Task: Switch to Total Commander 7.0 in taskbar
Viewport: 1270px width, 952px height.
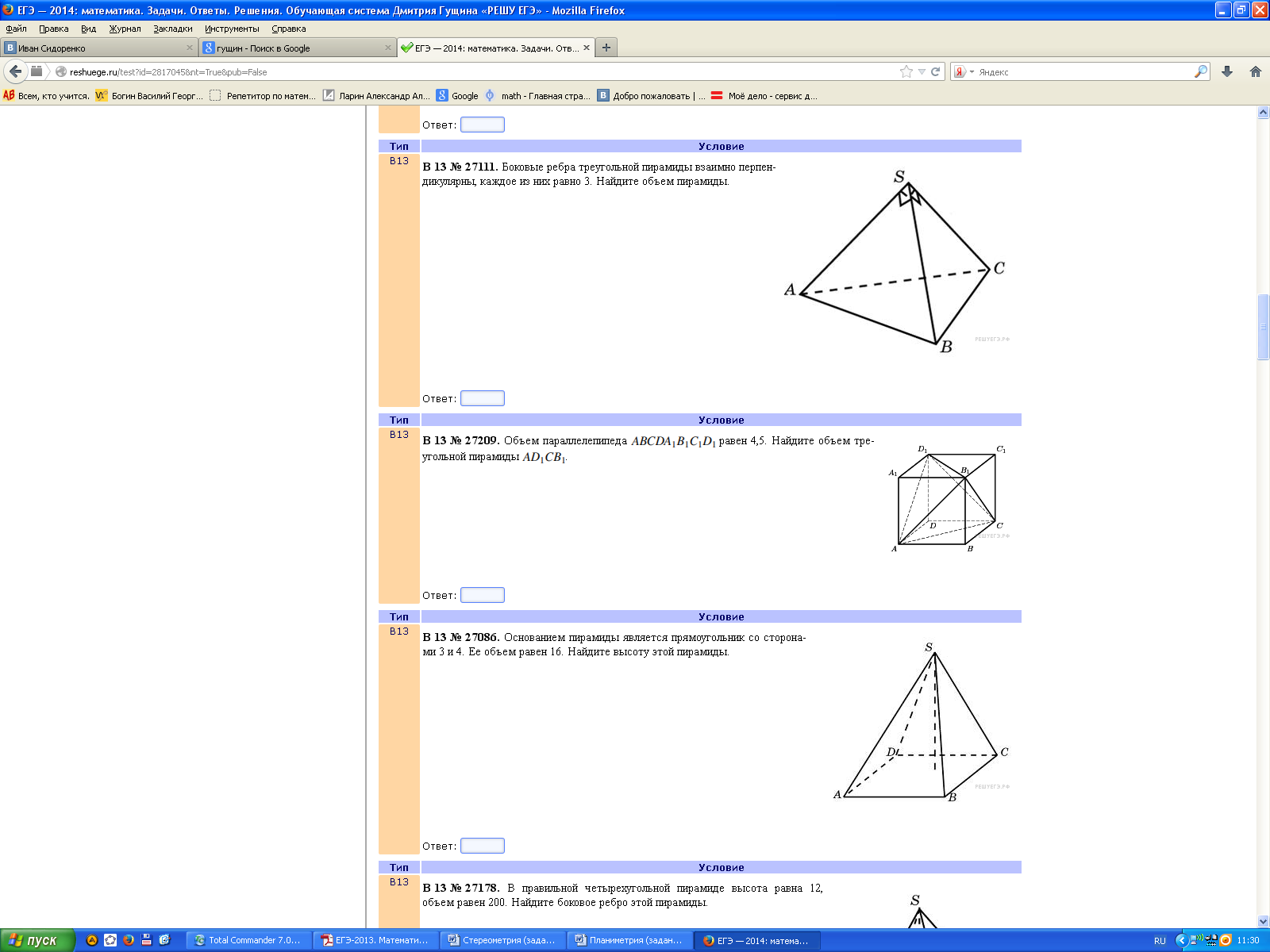Action: pyautogui.click(x=248, y=940)
